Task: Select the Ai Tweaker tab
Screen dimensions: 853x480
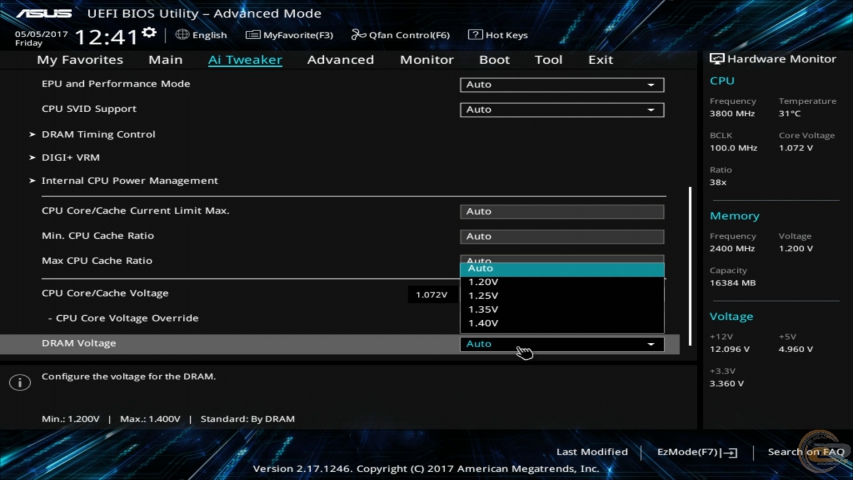Action: [x=245, y=60]
